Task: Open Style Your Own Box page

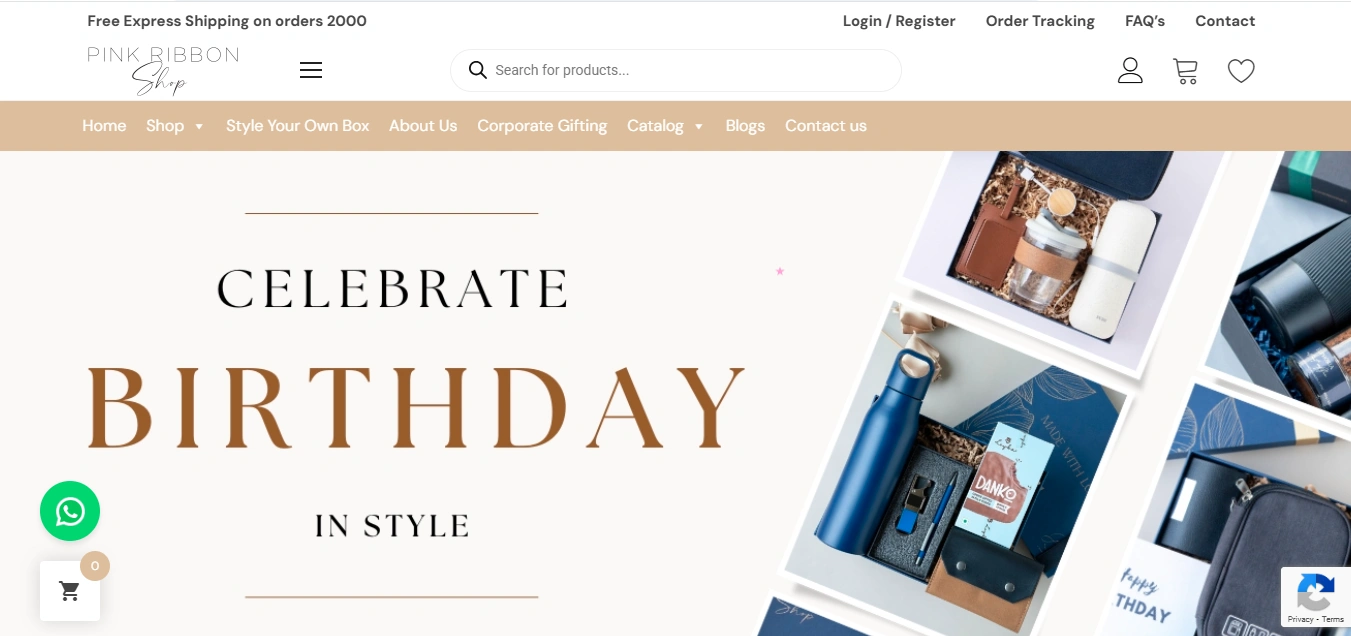Action: (297, 126)
